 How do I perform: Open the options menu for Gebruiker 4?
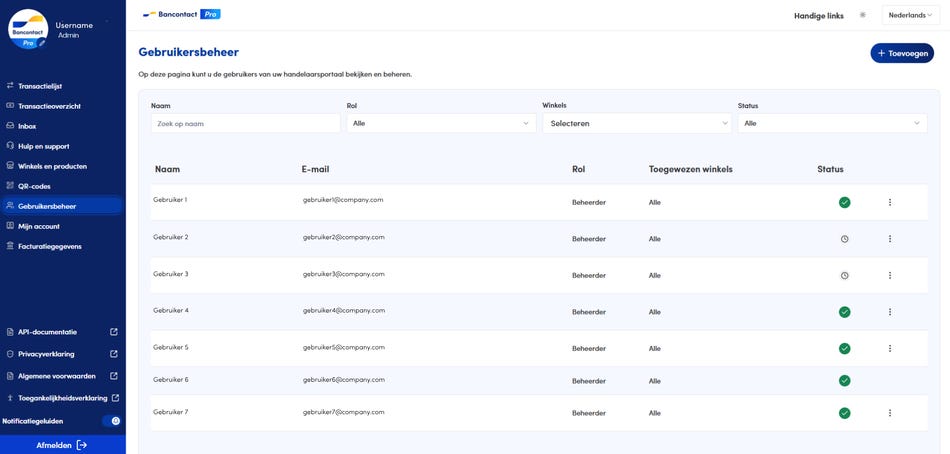coord(889,312)
